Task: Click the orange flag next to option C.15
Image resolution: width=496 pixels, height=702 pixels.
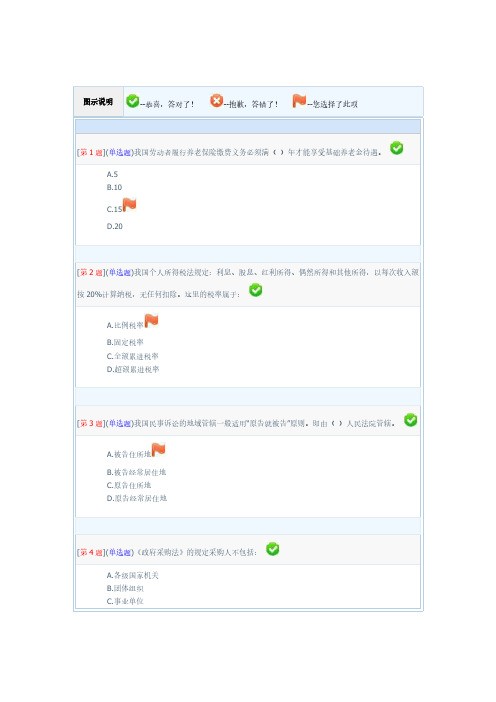Action: click(x=129, y=204)
